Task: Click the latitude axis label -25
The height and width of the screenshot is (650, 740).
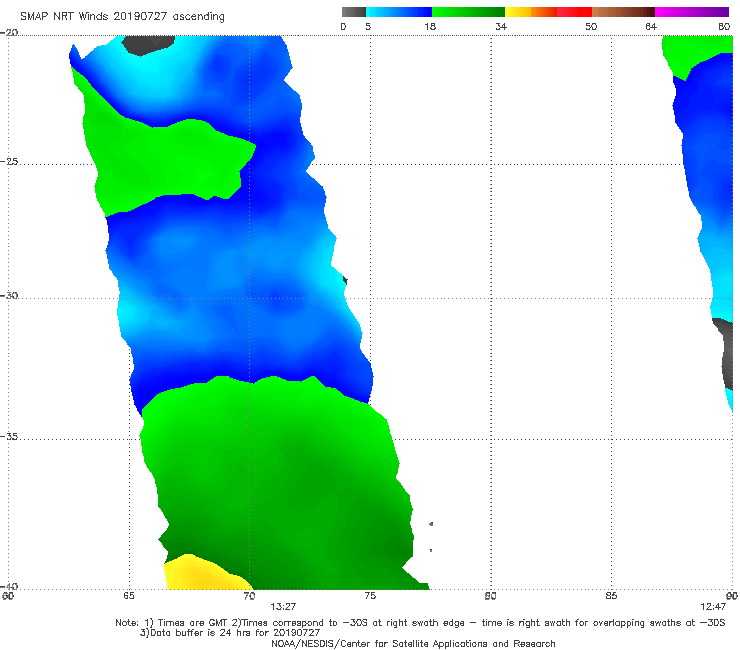Action: click(9, 161)
